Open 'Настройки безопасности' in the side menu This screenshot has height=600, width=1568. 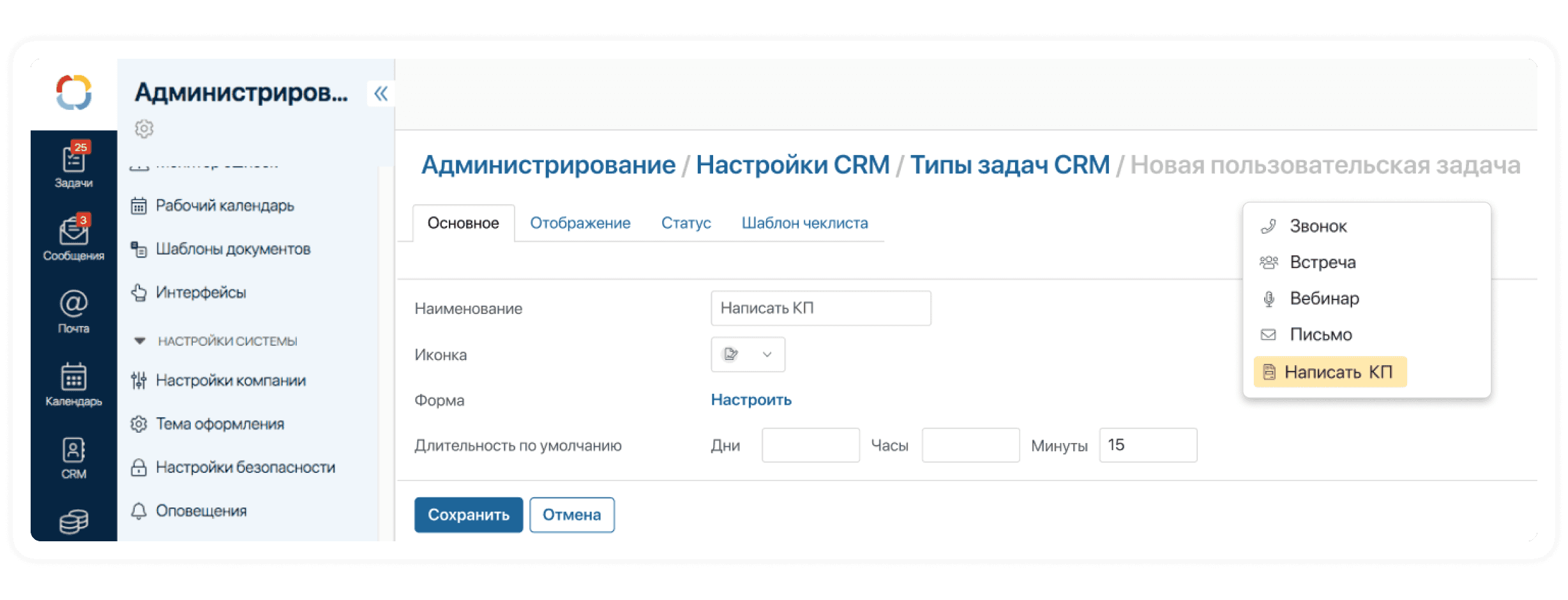click(245, 467)
